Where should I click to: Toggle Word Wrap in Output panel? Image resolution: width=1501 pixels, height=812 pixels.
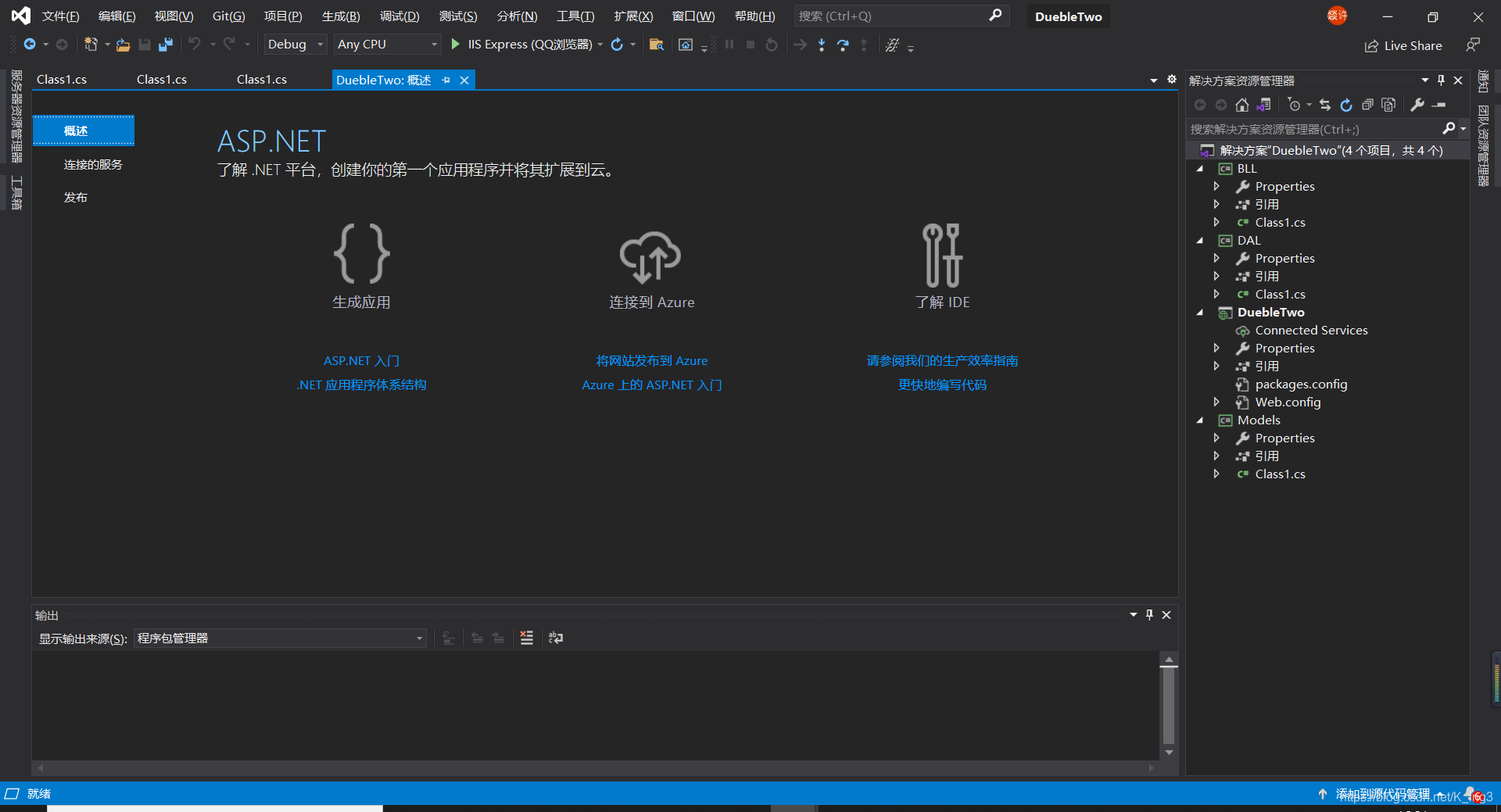coord(556,638)
